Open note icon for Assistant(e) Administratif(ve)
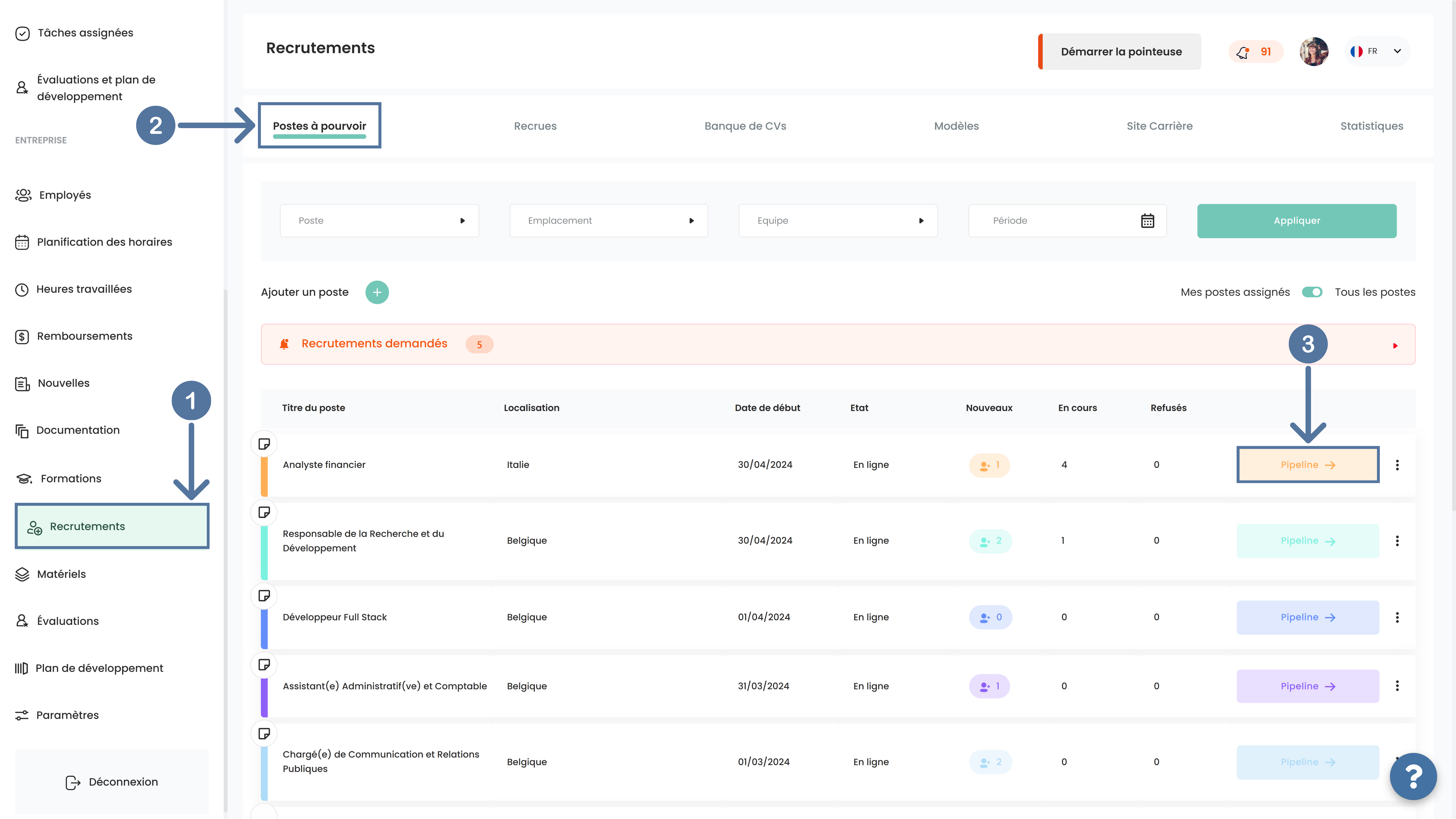This screenshot has height=819, width=1456. [x=264, y=665]
